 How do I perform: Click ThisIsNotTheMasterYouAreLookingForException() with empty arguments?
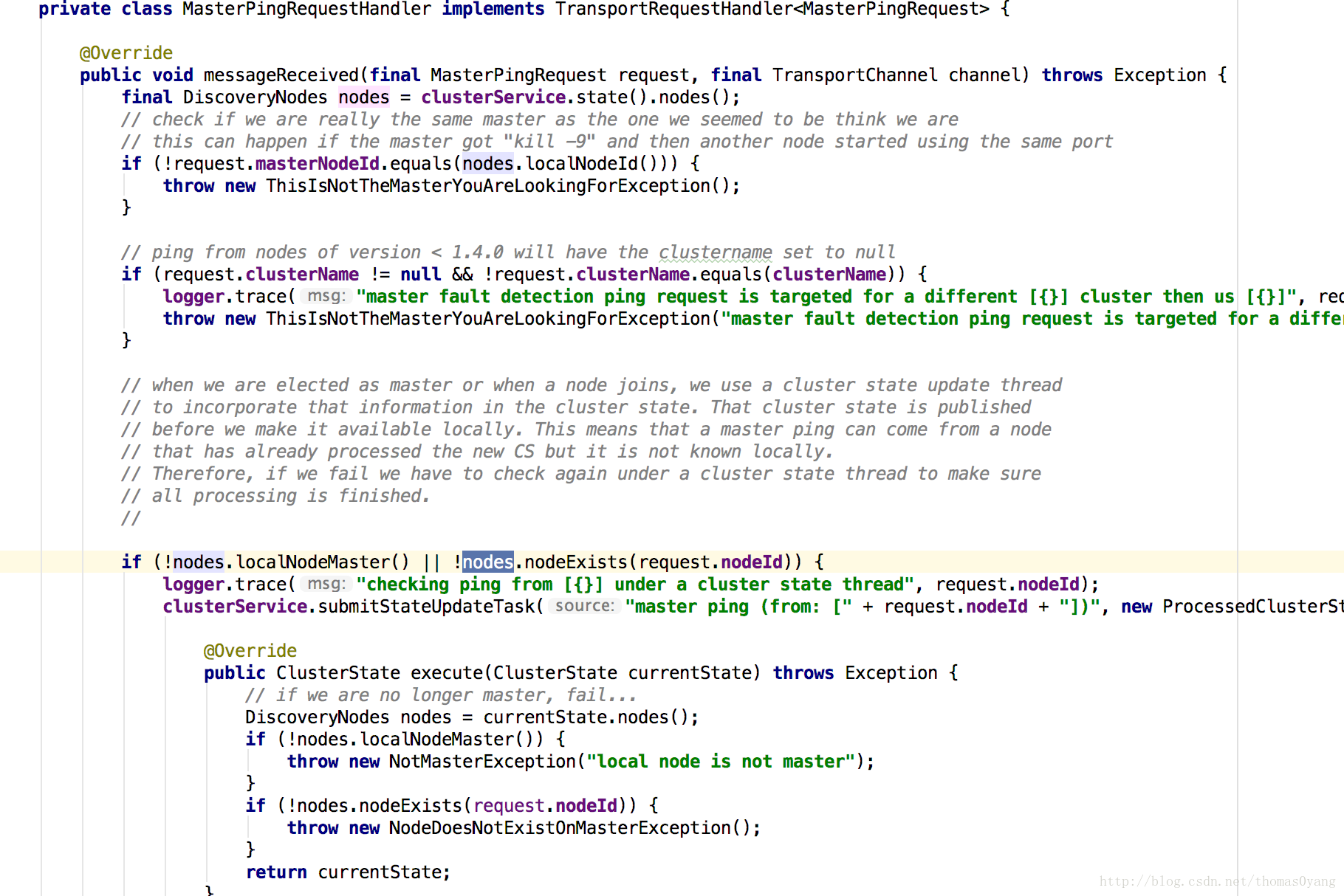point(498,186)
